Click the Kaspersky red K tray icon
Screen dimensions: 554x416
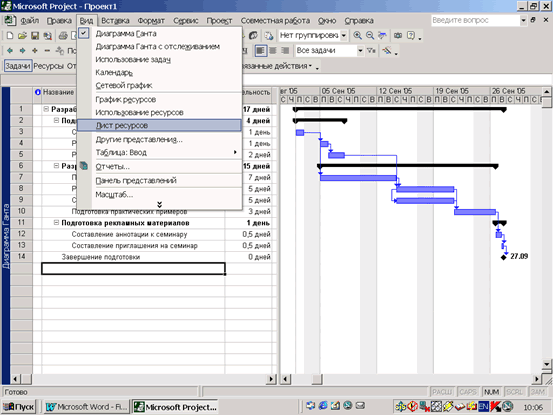(x=496, y=407)
